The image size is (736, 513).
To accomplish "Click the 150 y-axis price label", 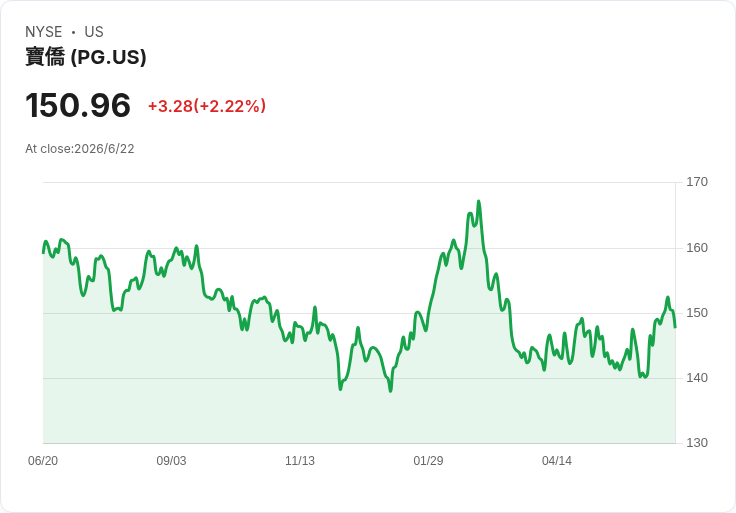I will click(x=697, y=313).
